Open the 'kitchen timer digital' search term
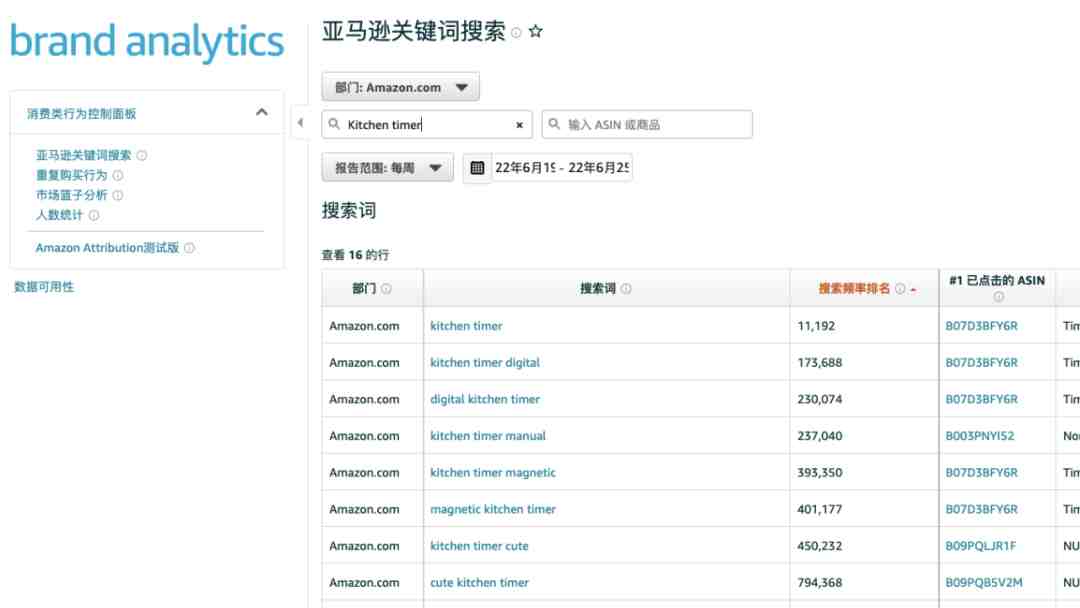Screen dimensions: 1080x608 tap(485, 362)
